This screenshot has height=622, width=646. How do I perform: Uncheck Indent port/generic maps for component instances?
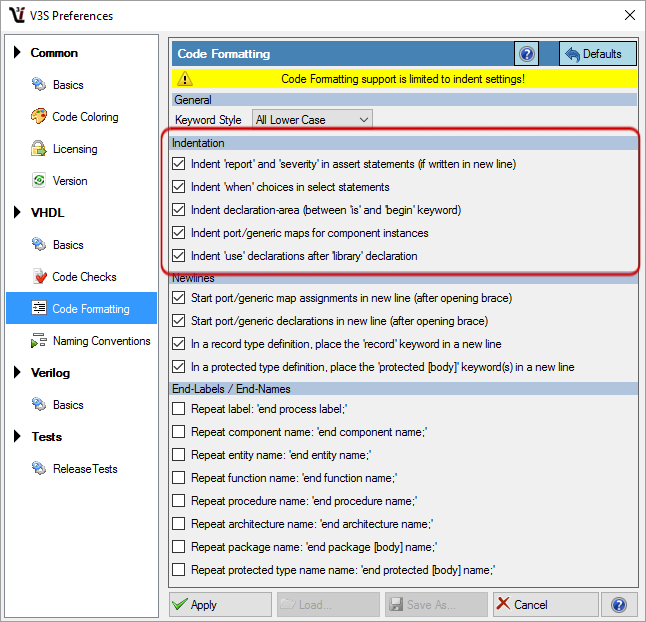tap(178, 233)
